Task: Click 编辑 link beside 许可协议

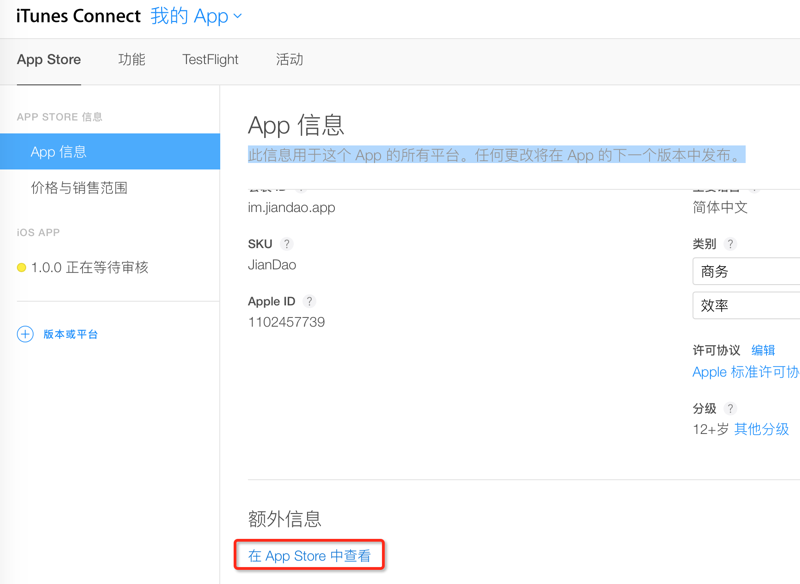Action: pyautogui.click(x=763, y=350)
